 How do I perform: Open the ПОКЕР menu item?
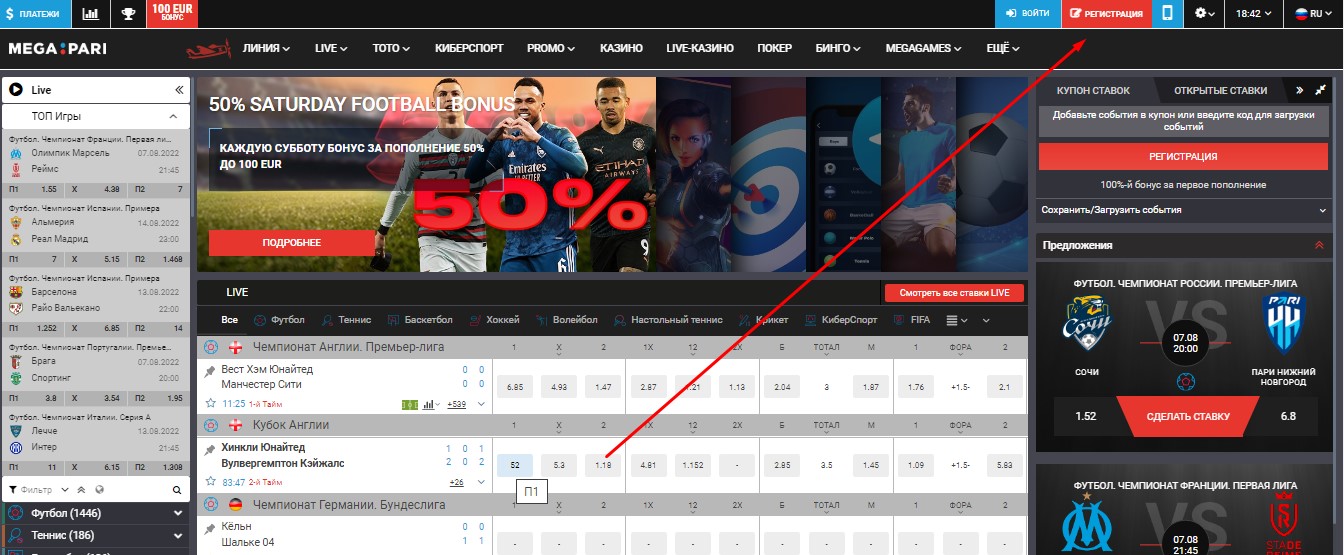point(775,48)
